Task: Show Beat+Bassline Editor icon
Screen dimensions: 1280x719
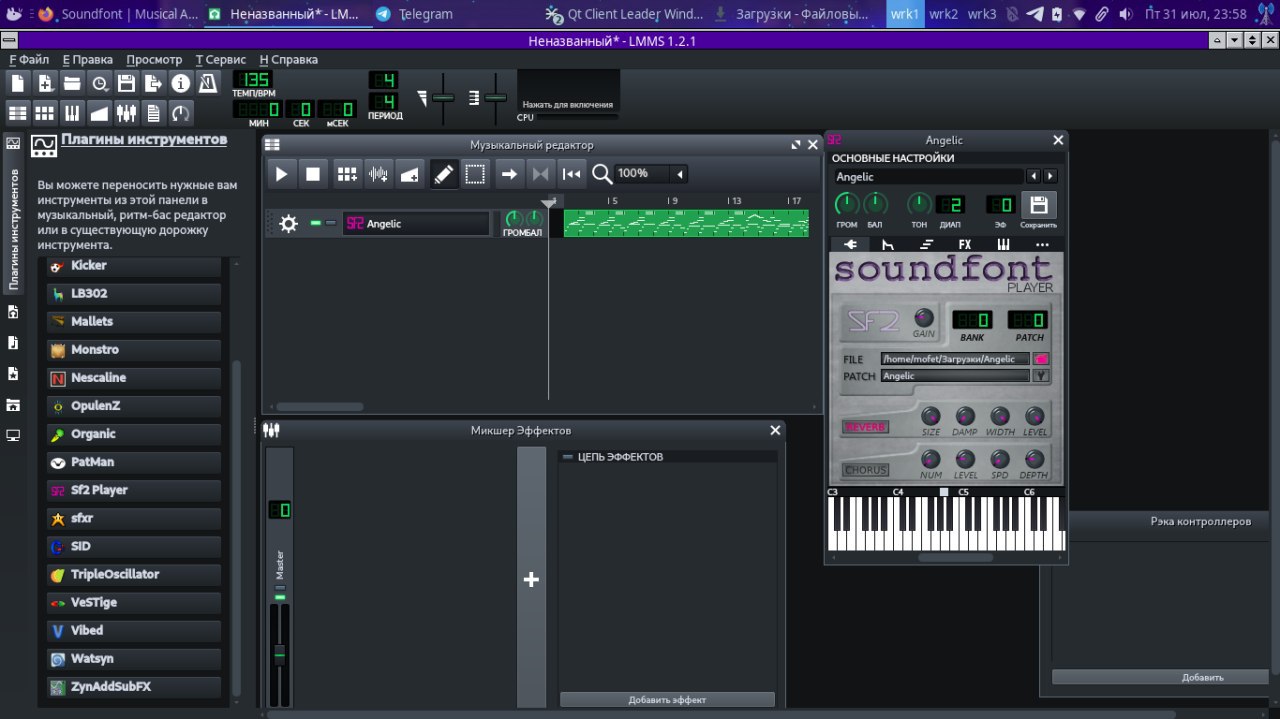Action: point(45,112)
